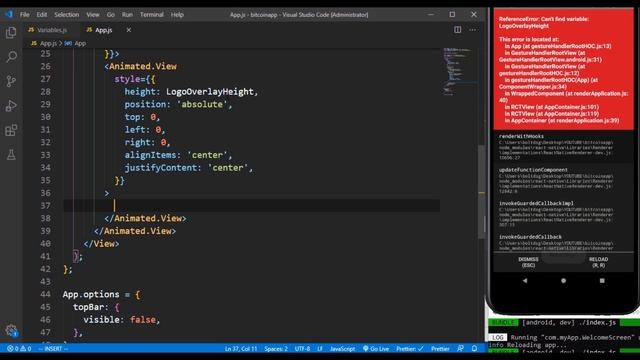The width and height of the screenshot is (640, 360).
Task: Open the Go menu
Action: point(111,15)
